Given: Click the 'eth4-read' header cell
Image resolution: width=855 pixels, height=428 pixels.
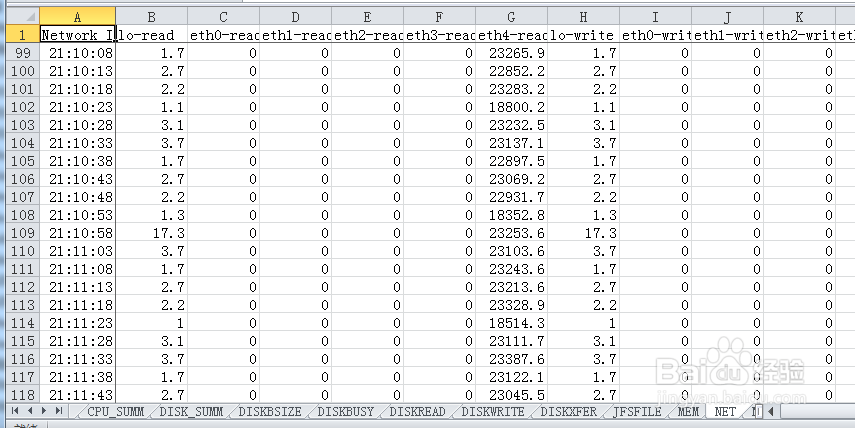Looking at the screenshot, I should pos(511,34).
